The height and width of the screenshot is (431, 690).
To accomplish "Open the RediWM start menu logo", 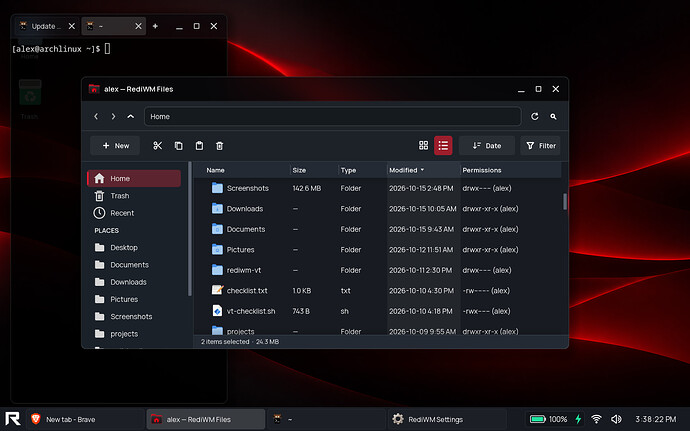I will pyautogui.click(x=13, y=419).
